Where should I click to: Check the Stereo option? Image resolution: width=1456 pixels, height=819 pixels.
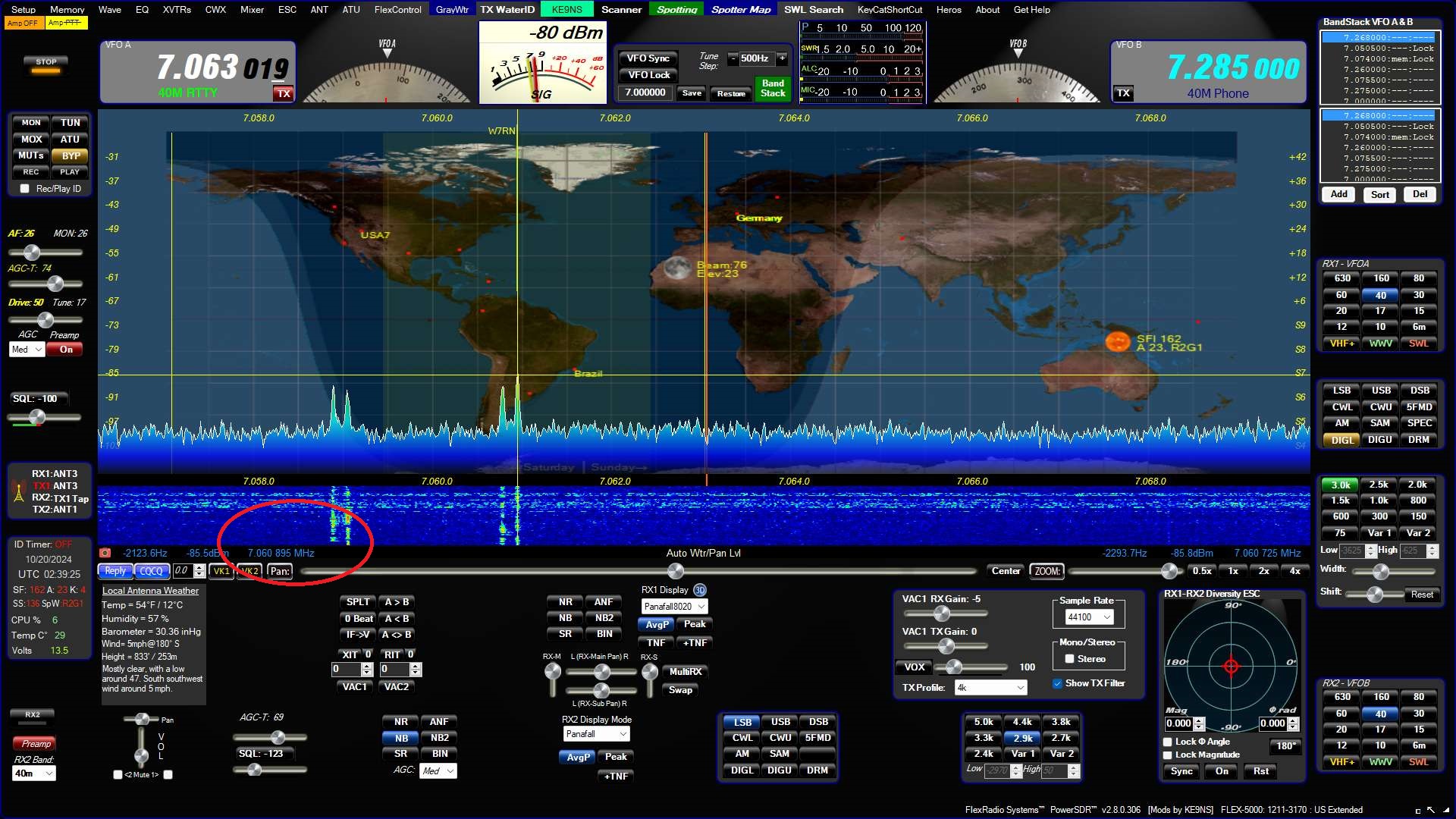[x=1069, y=659]
